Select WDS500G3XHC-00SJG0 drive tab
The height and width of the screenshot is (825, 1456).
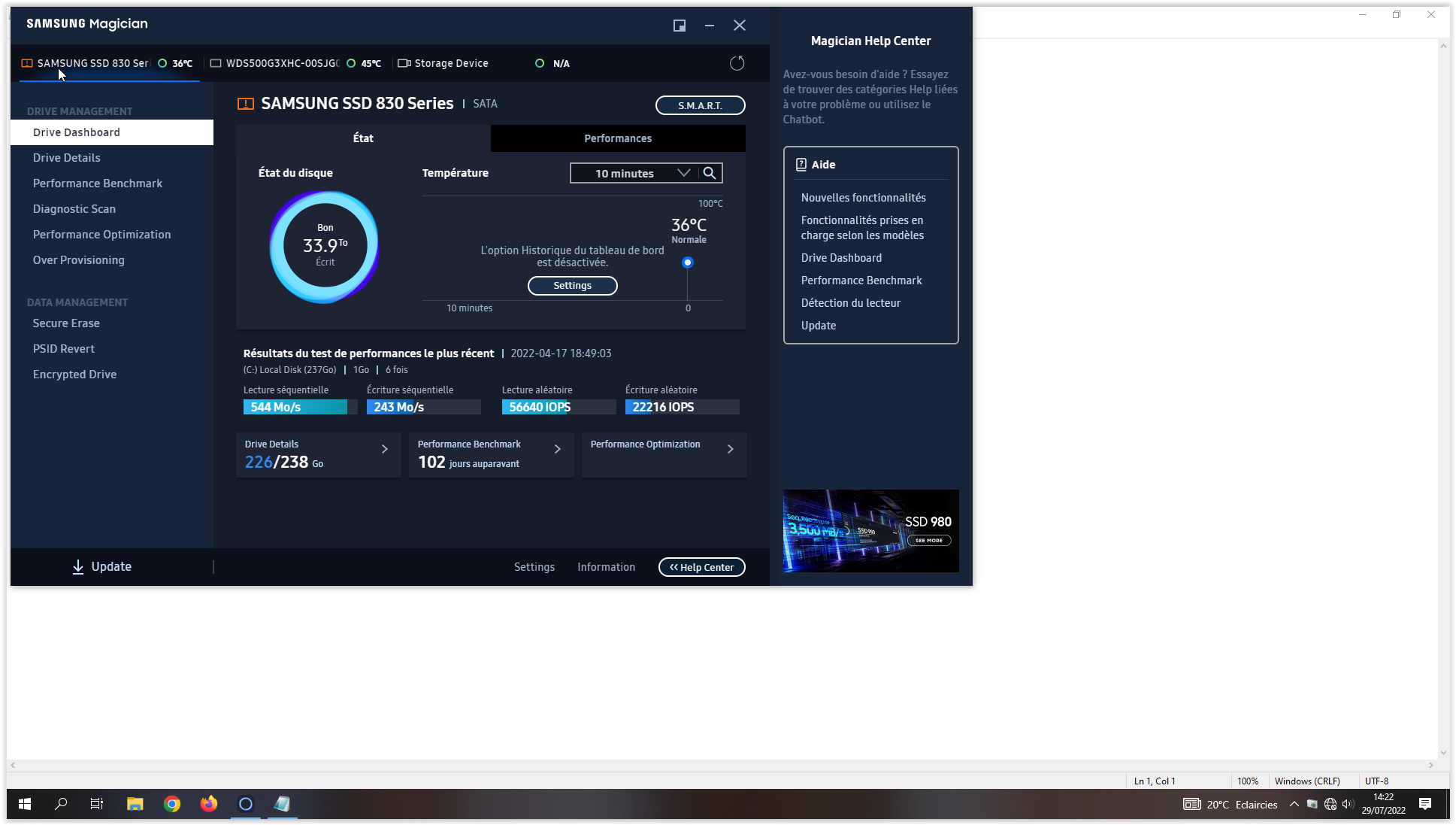(296, 63)
